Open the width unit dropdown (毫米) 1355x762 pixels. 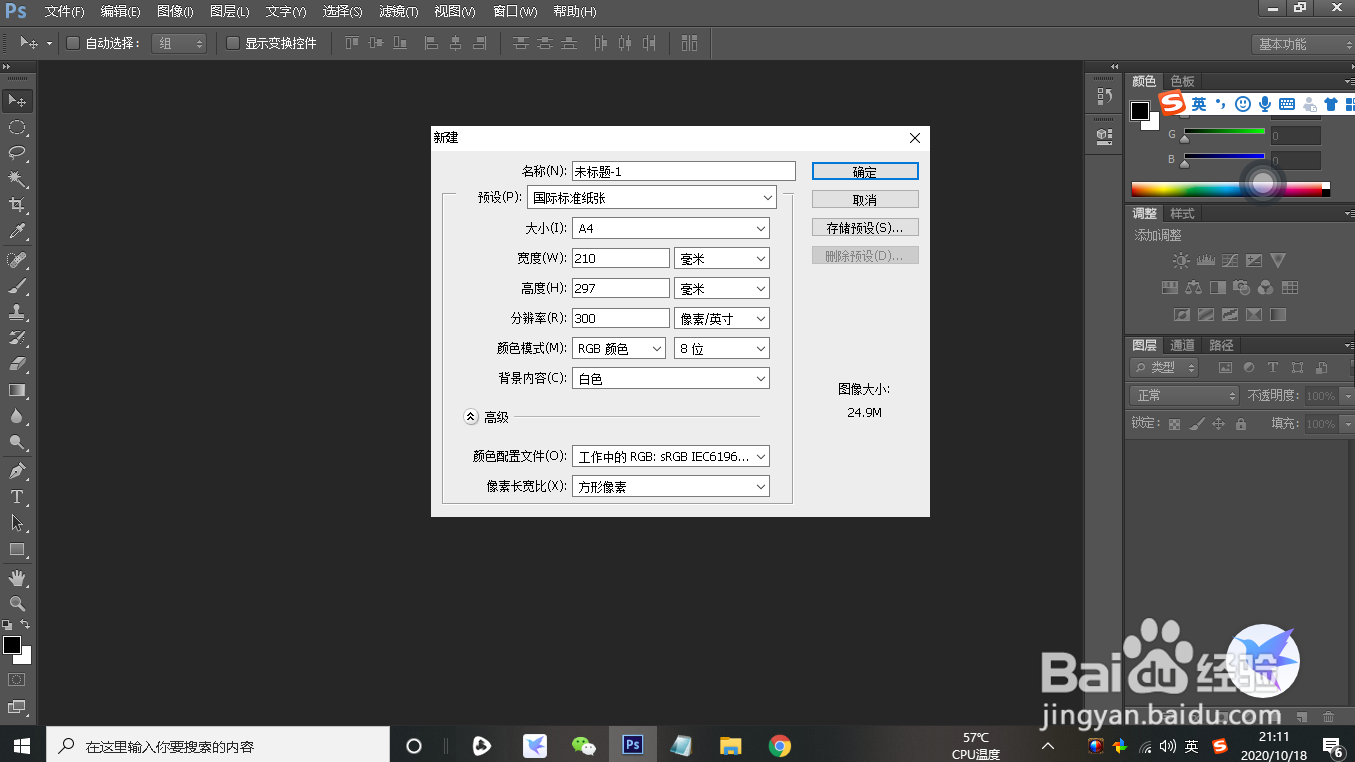[x=722, y=258]
